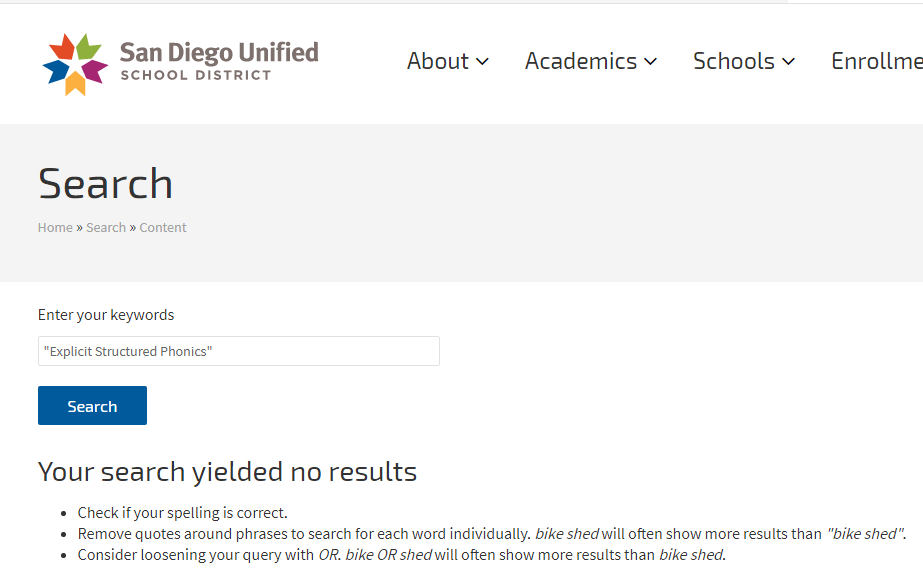The image size is (923, 575).
Task: Click the Content breadcrumb item
Action: (x=163, y=228)
